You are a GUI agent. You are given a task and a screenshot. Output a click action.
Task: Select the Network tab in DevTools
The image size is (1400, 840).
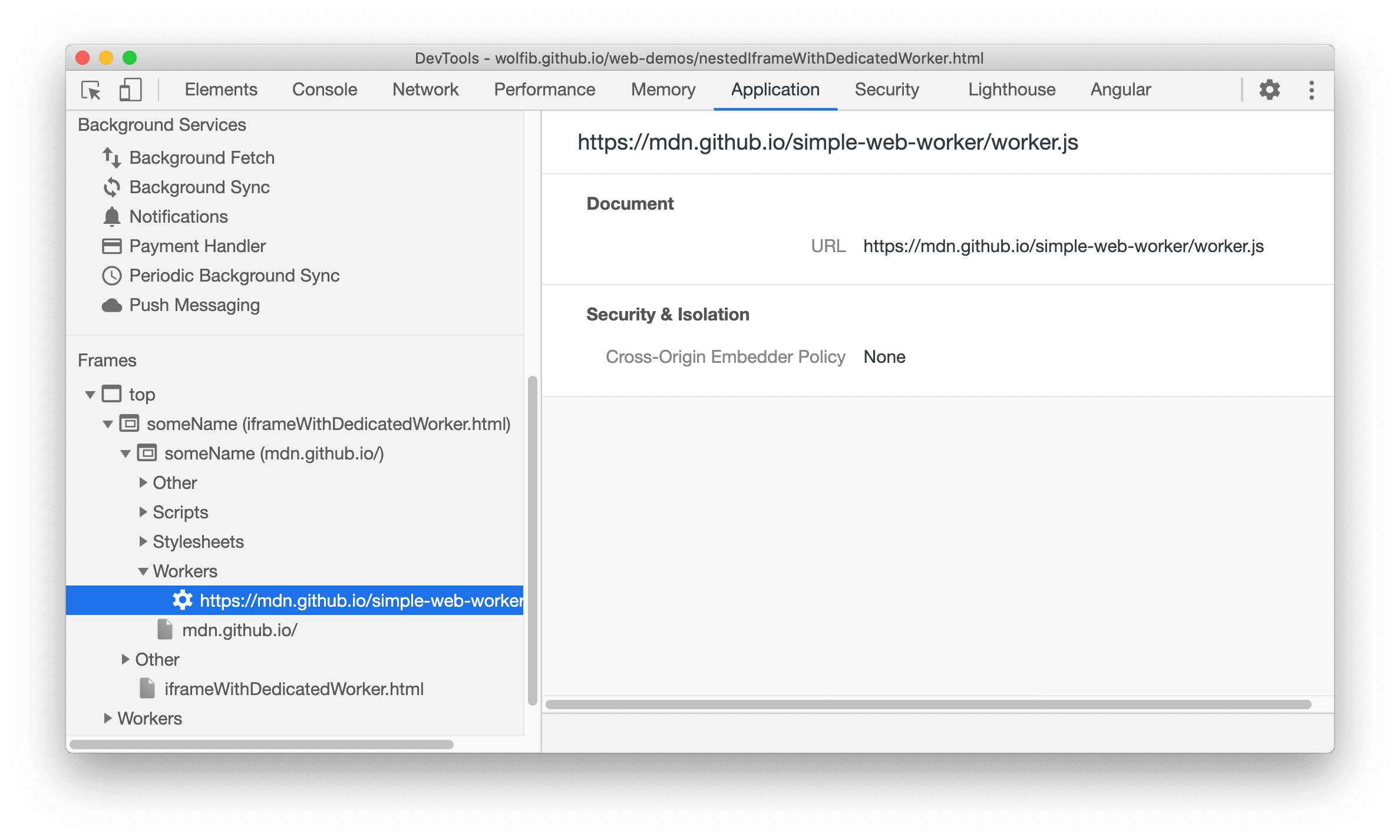point(425,89)
